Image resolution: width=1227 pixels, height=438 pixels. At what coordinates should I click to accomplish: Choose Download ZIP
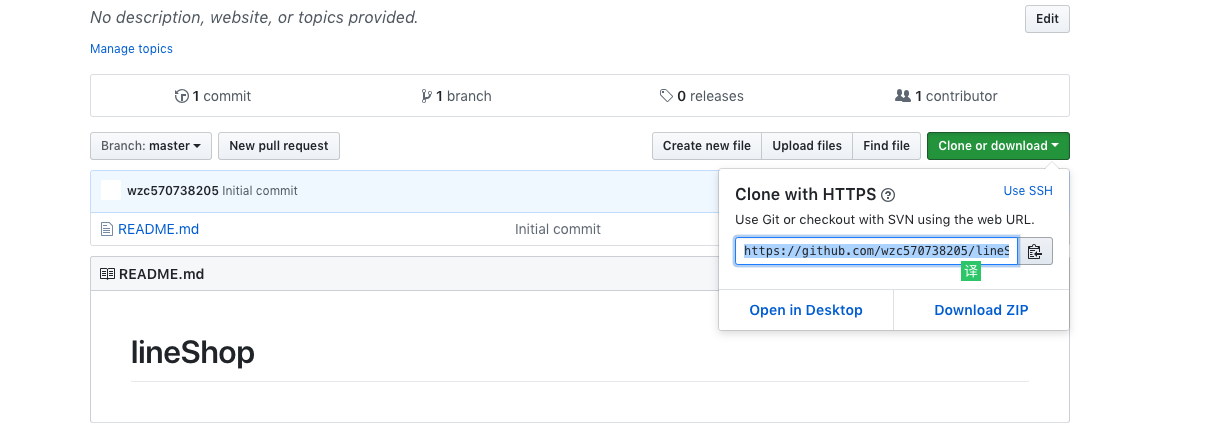[x=981, y=310]
